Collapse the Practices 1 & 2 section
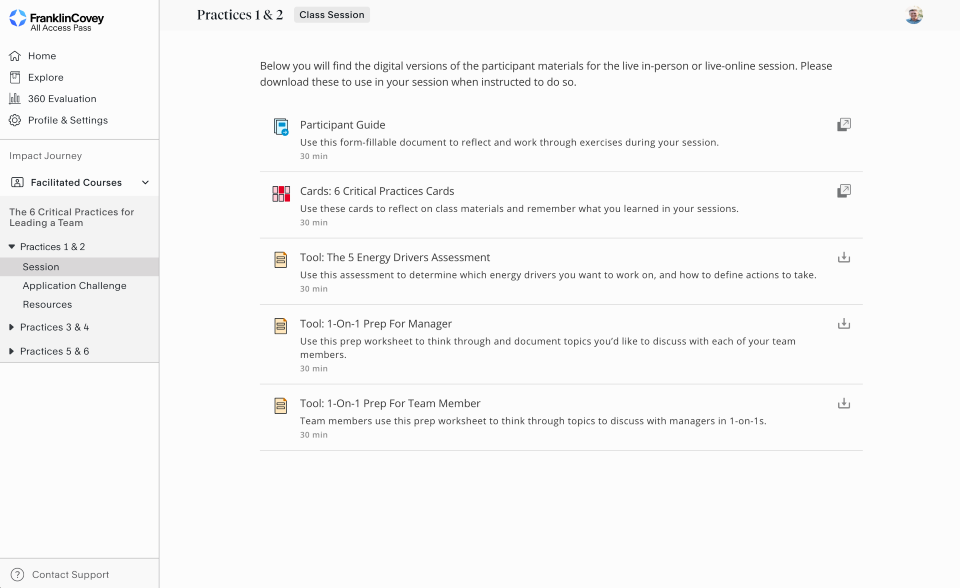The height and width of the screenshot is (588, 960). point(12,247)
